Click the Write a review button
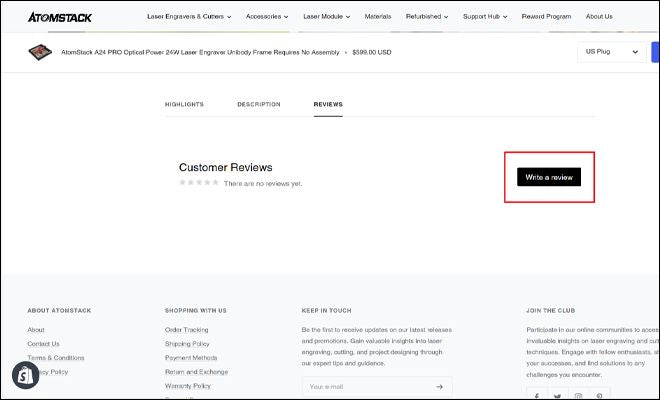The image size is (660, 400). point(548,176)
